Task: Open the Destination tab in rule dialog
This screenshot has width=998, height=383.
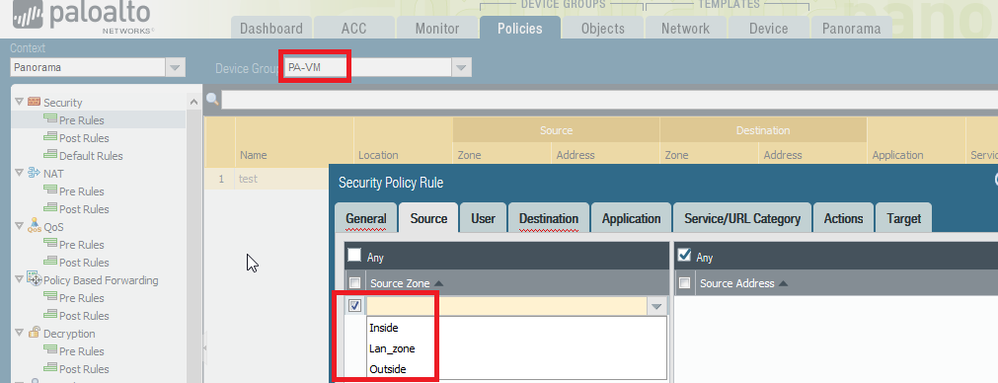Action: click(549, 219)
